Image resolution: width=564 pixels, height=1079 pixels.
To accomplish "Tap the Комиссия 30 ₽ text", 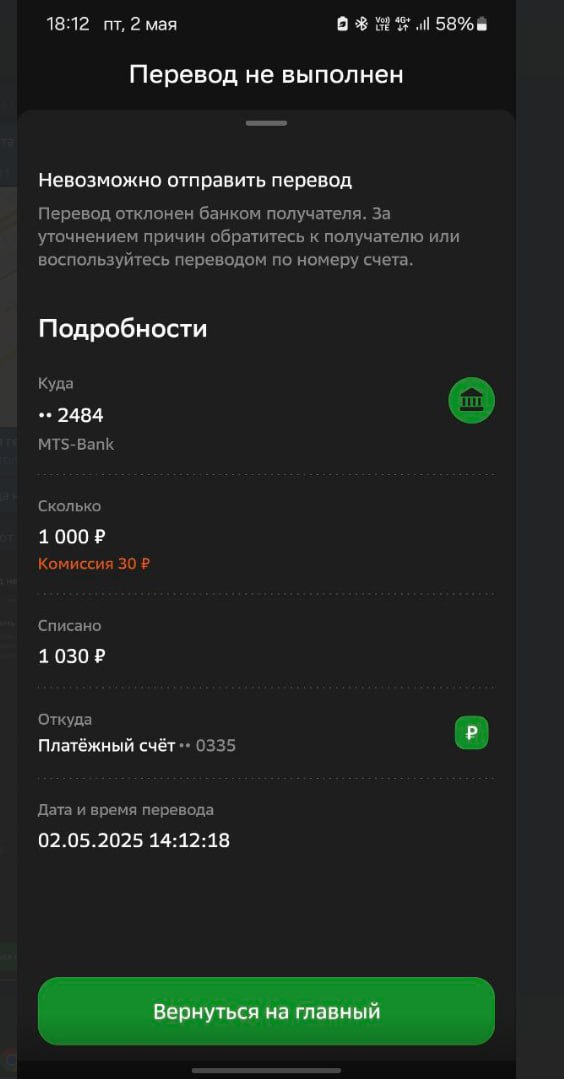I will tap(94, 564).
